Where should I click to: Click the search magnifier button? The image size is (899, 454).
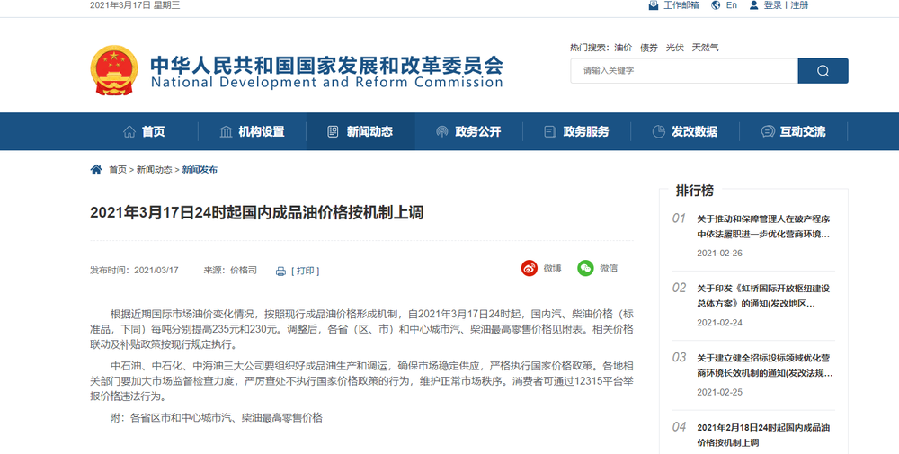[x=822, y=71]
